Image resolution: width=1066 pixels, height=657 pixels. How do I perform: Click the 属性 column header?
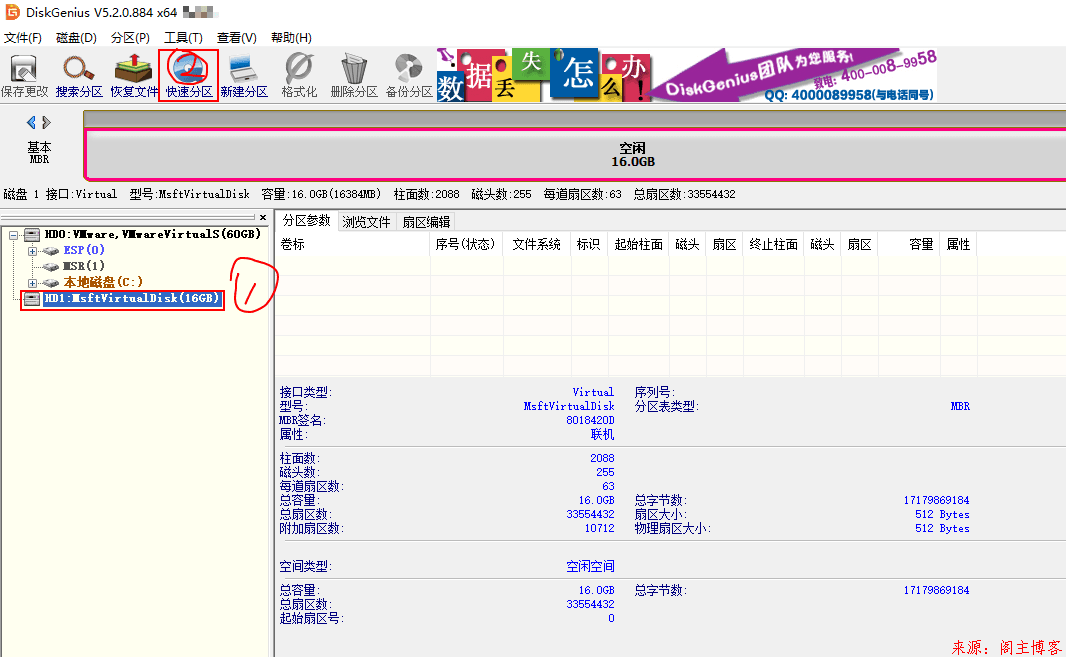(958, 244)
